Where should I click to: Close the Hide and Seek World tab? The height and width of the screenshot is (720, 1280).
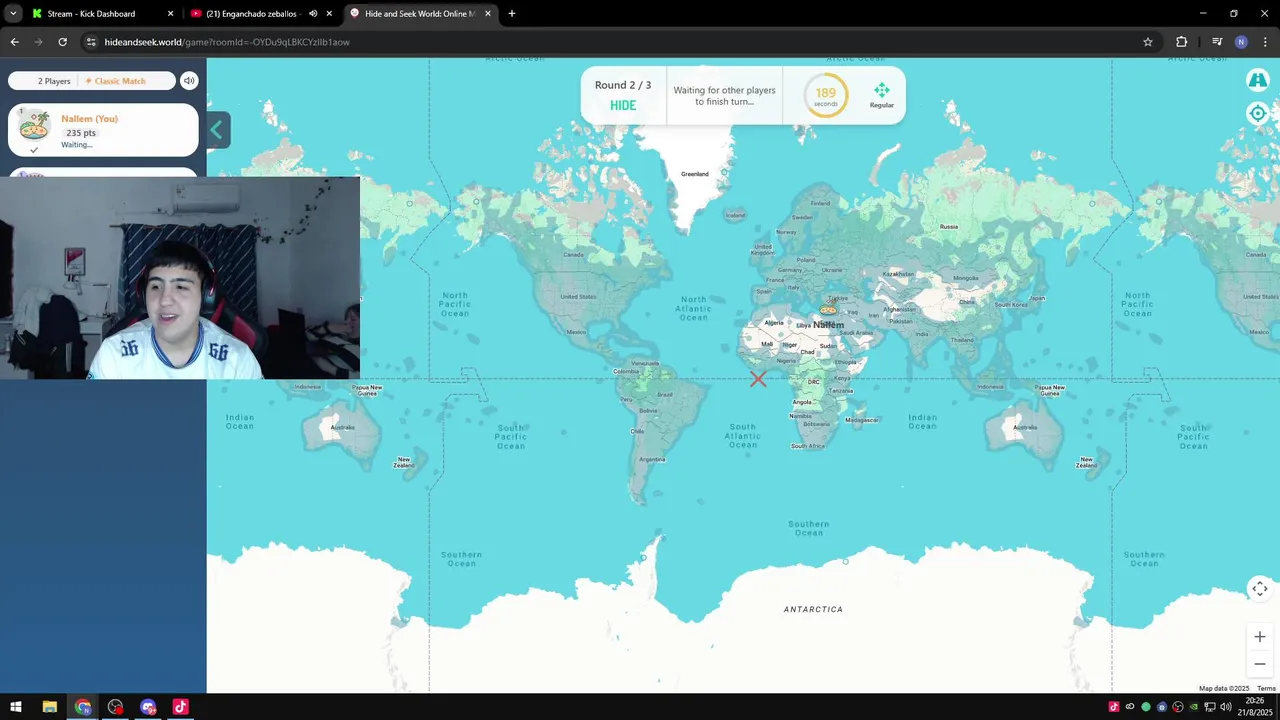tap(488, 14)
